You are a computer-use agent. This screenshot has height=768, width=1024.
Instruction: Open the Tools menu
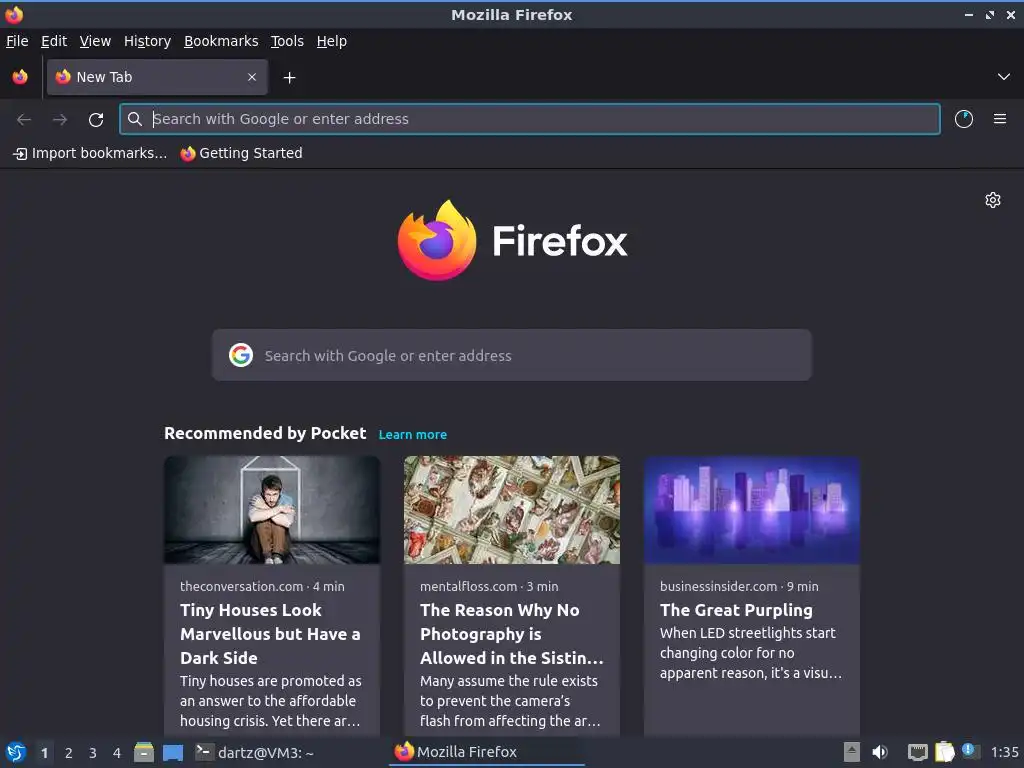pos(287,41)
